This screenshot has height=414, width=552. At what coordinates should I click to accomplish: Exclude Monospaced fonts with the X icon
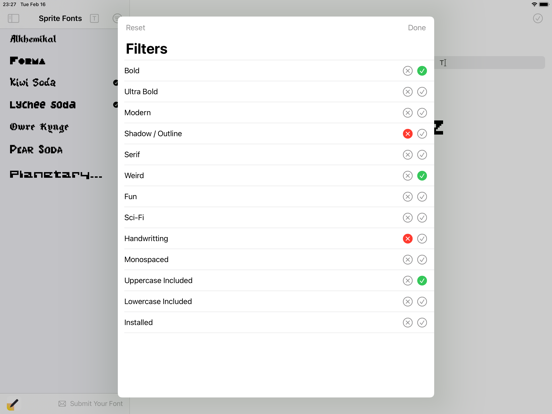pyautogui.click(x=407, y=259)
